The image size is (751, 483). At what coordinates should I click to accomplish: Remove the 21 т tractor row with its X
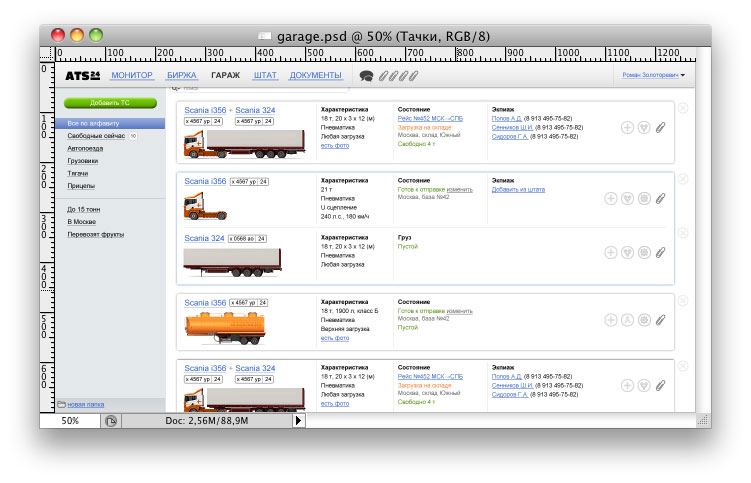[x=683, y=179]
